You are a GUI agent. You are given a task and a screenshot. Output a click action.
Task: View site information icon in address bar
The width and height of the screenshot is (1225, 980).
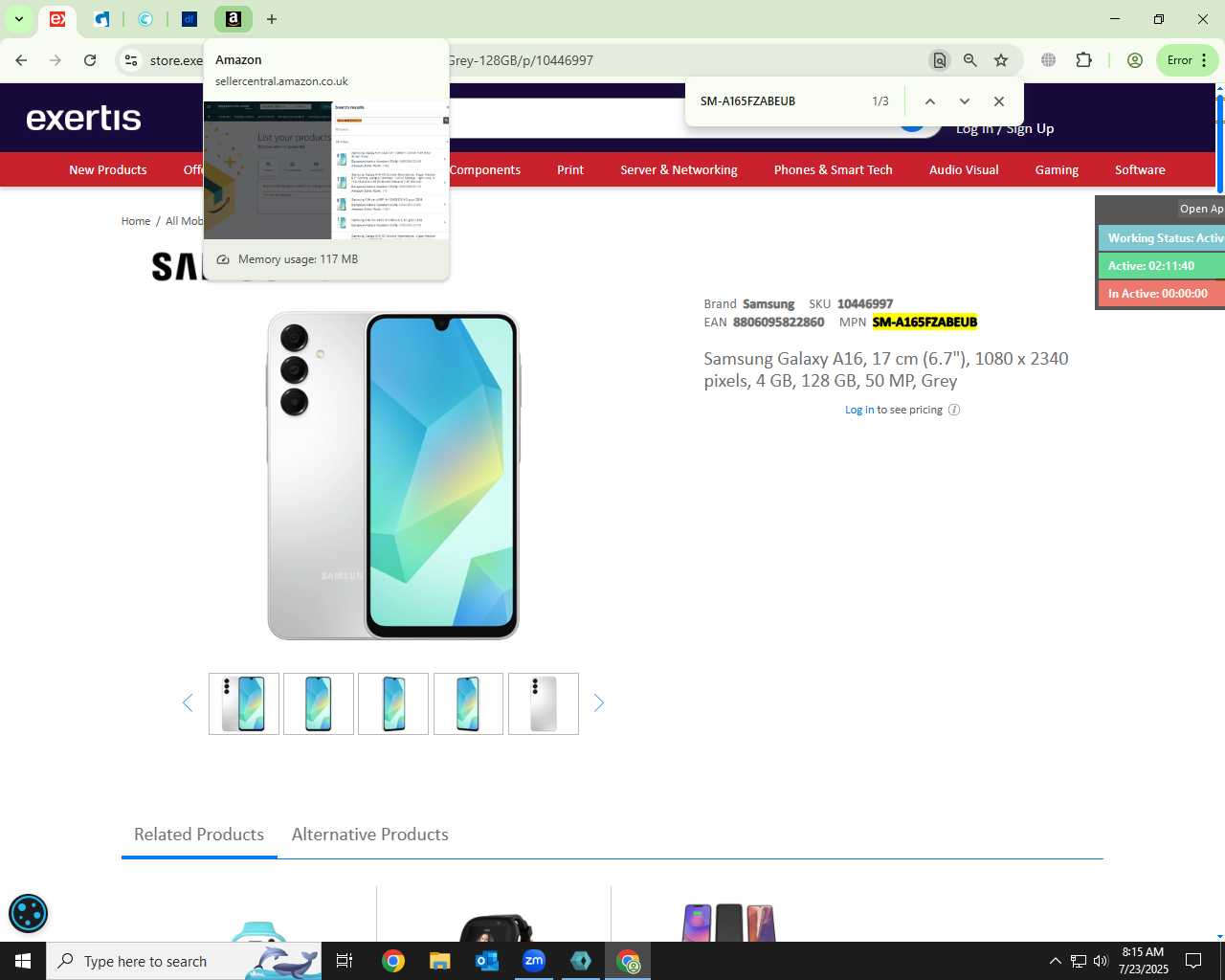click(131, 60)
